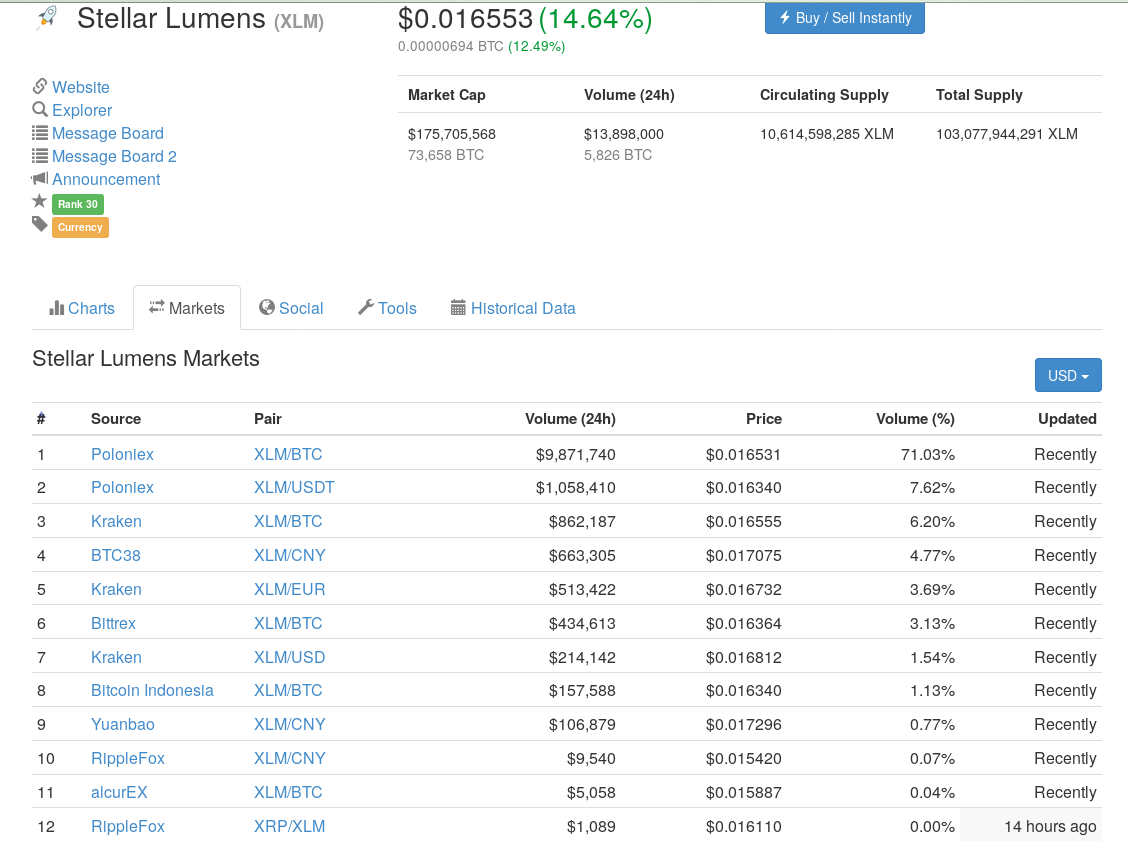The width and height of the screenshot is (1128, 860).
Task: Click the globe icon in Social tab
Action: [x=267, y=307]
